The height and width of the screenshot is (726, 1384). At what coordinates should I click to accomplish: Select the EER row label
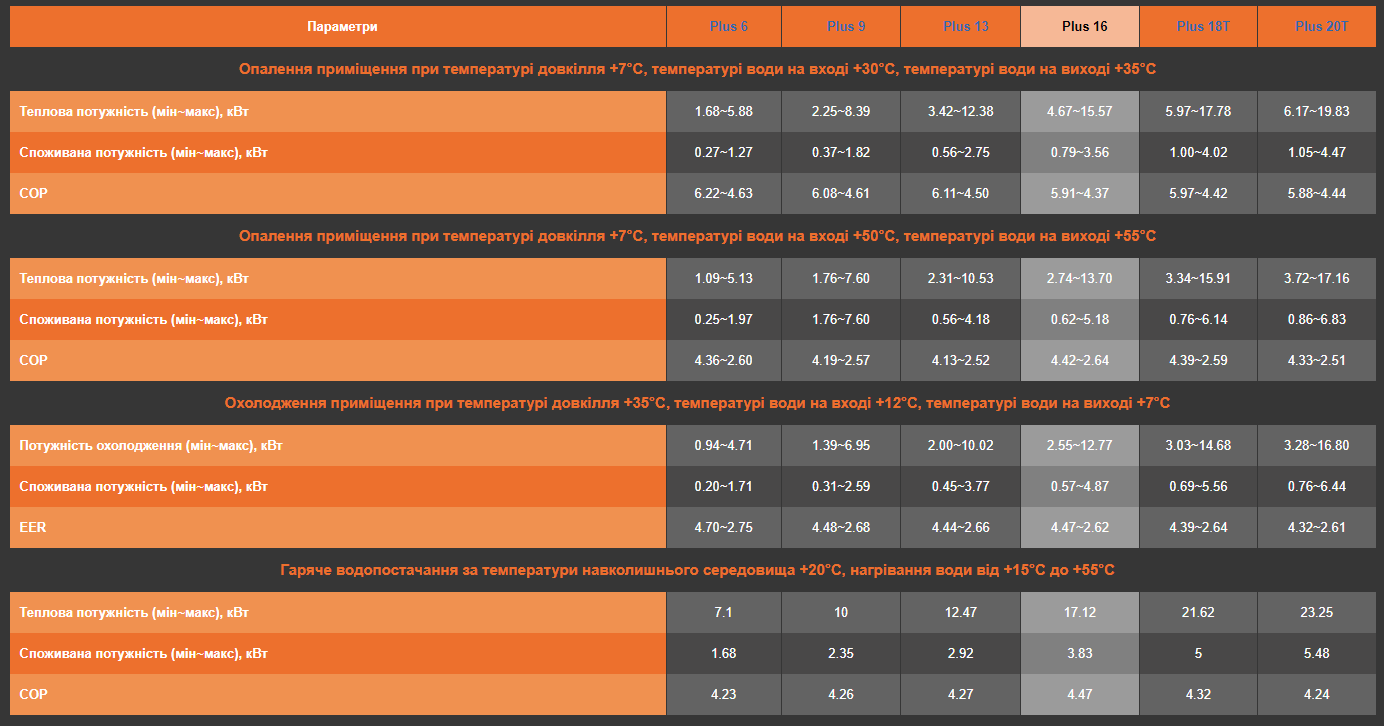pos(34,527)
